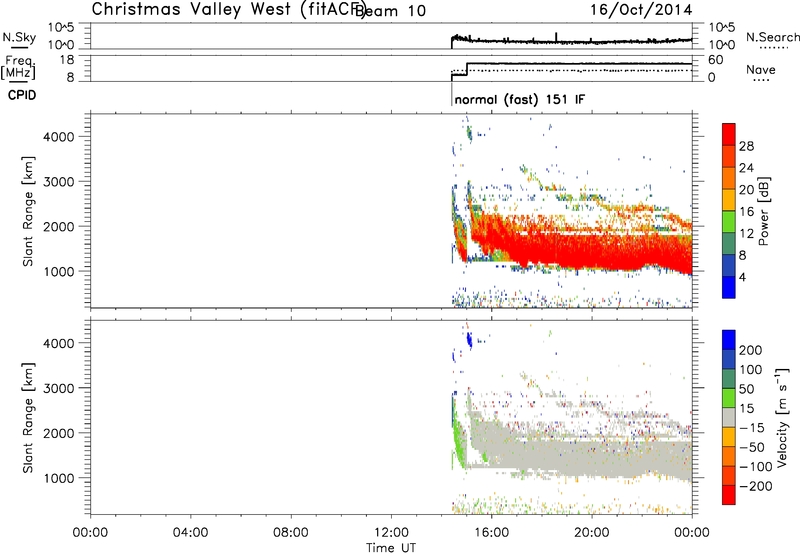
Task: Click the 'Time UT' axis label
Action: (391, 548)
